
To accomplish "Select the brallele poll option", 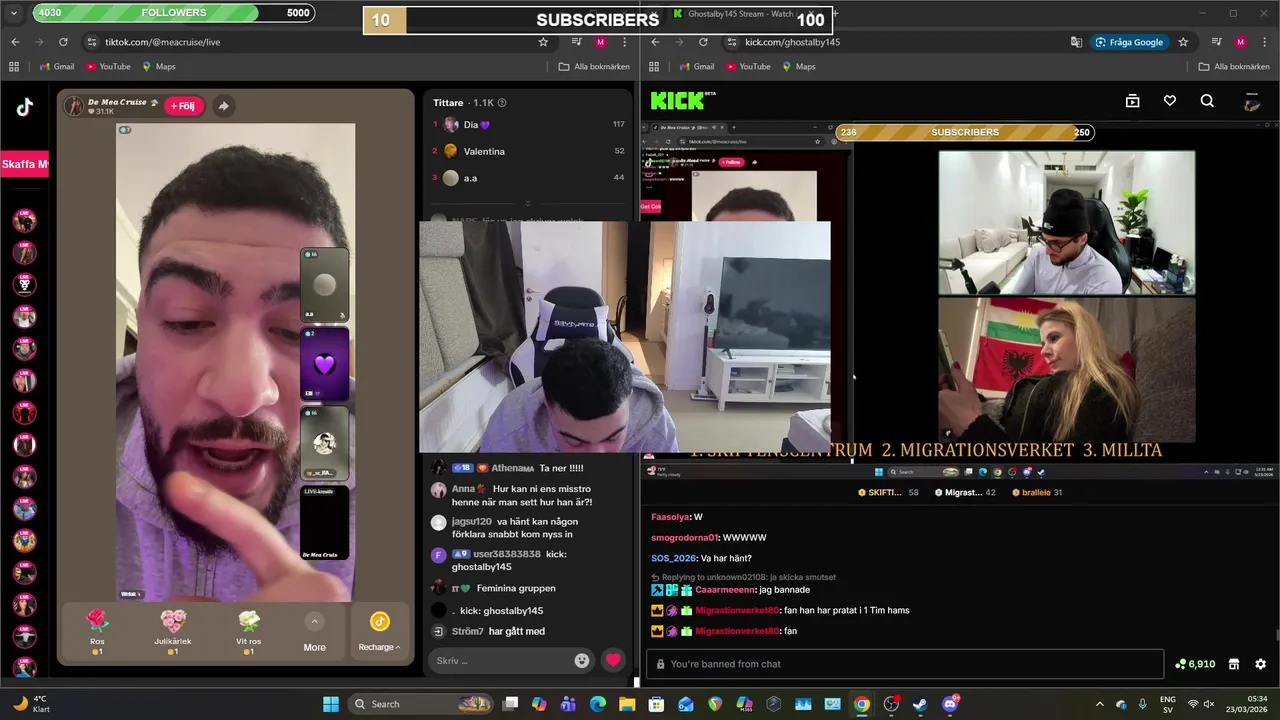I will 1037,492.
